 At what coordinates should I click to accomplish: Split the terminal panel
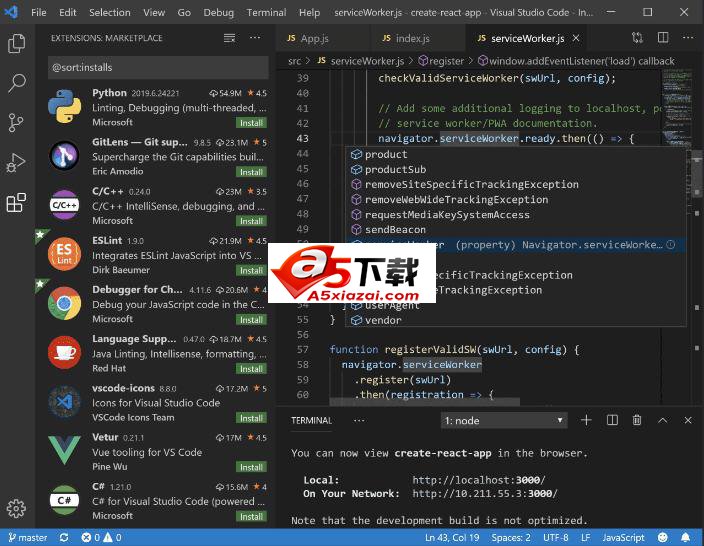(612, 420)
